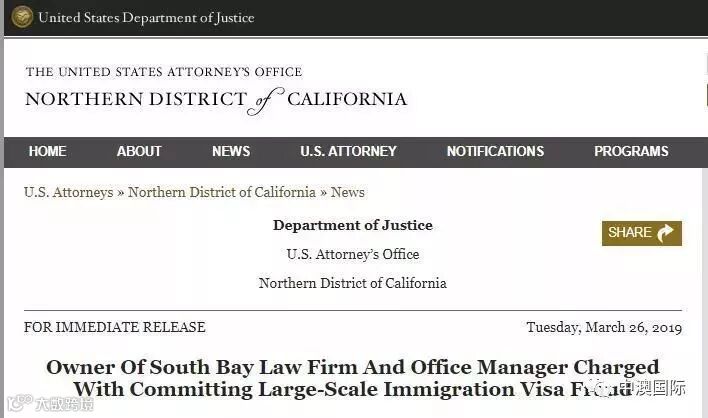Open Northern District of California breadcrumb
Viewport: 708px width, 418px height.
(x=221, y=192)
